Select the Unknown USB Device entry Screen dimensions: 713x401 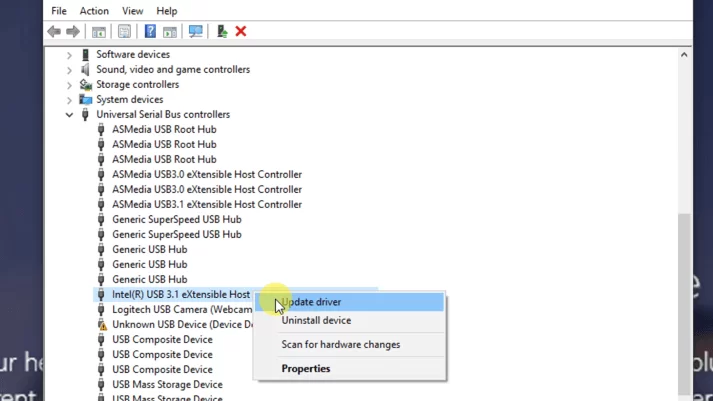pos(183,325)
